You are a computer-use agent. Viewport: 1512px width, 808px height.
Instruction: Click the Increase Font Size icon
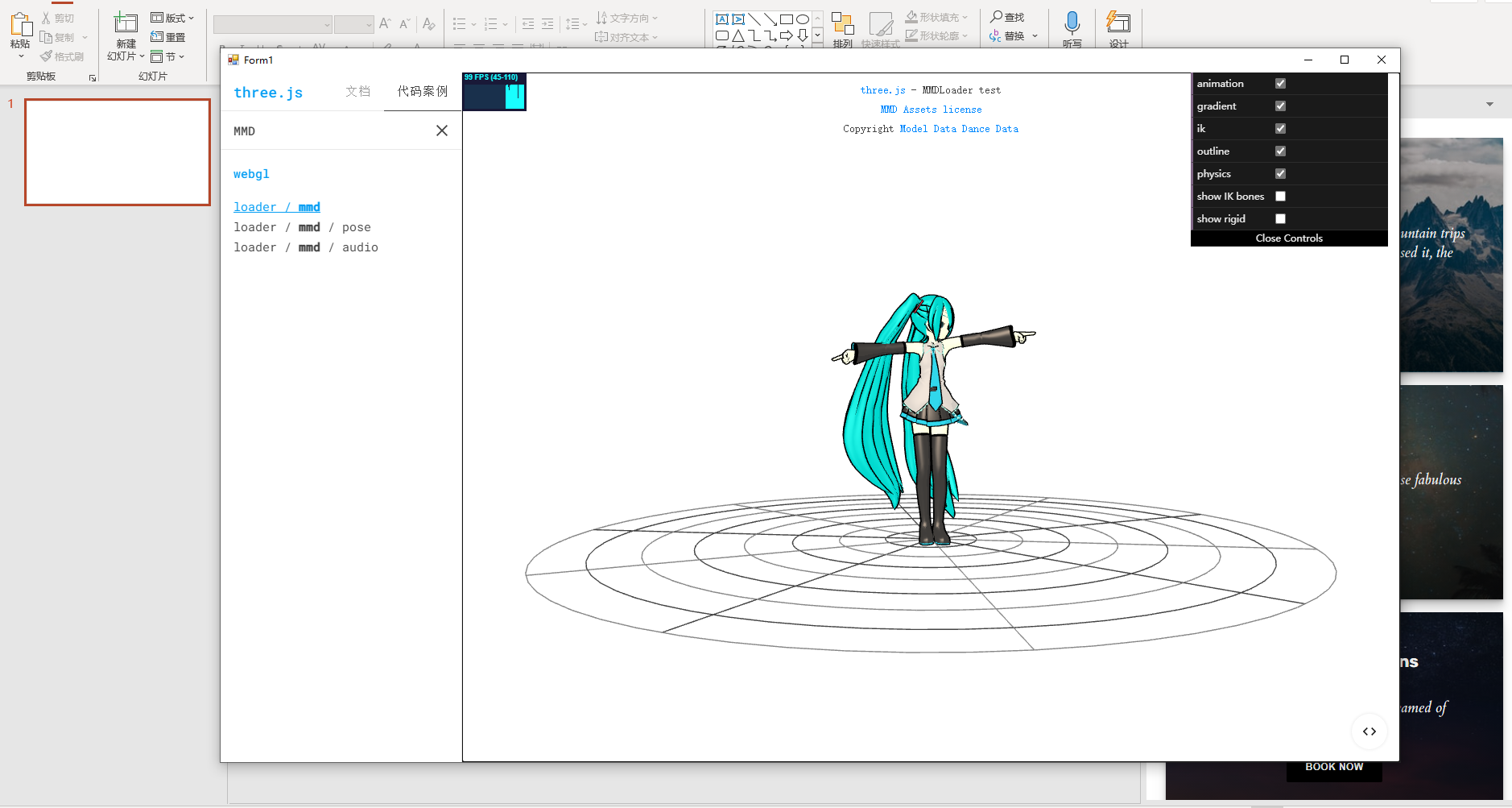[385, 24]
